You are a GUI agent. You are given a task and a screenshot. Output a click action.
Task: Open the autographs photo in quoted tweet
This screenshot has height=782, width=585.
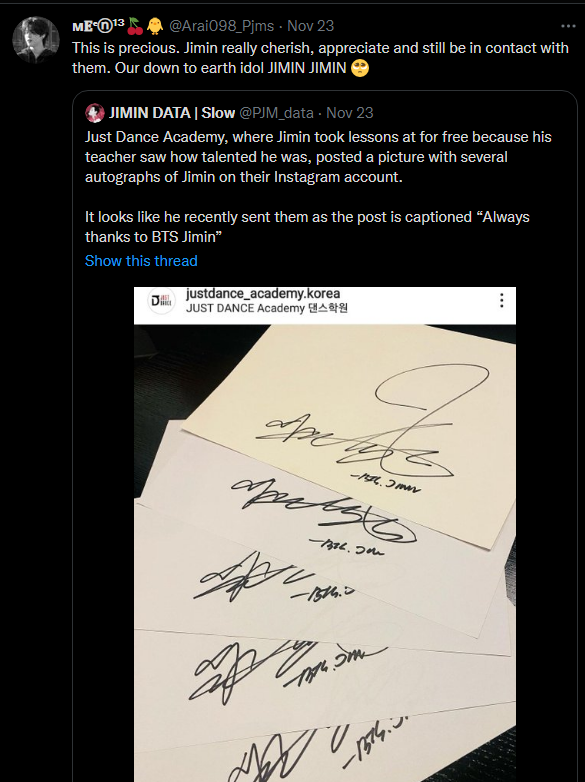pos(325,534)
